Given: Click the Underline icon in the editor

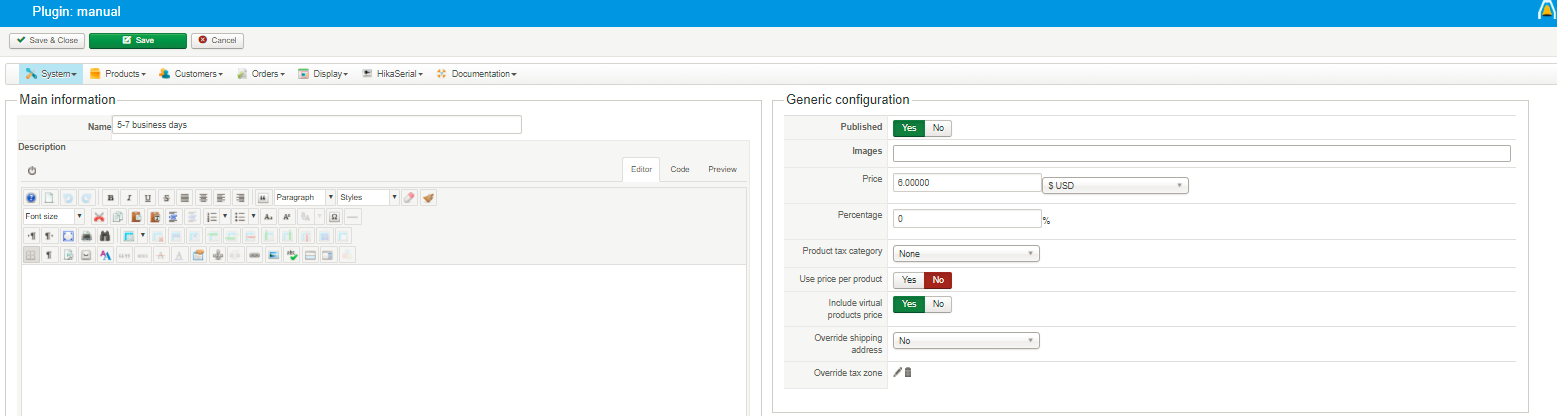Looking at the screenshot, I should click(x=147, y=198).
